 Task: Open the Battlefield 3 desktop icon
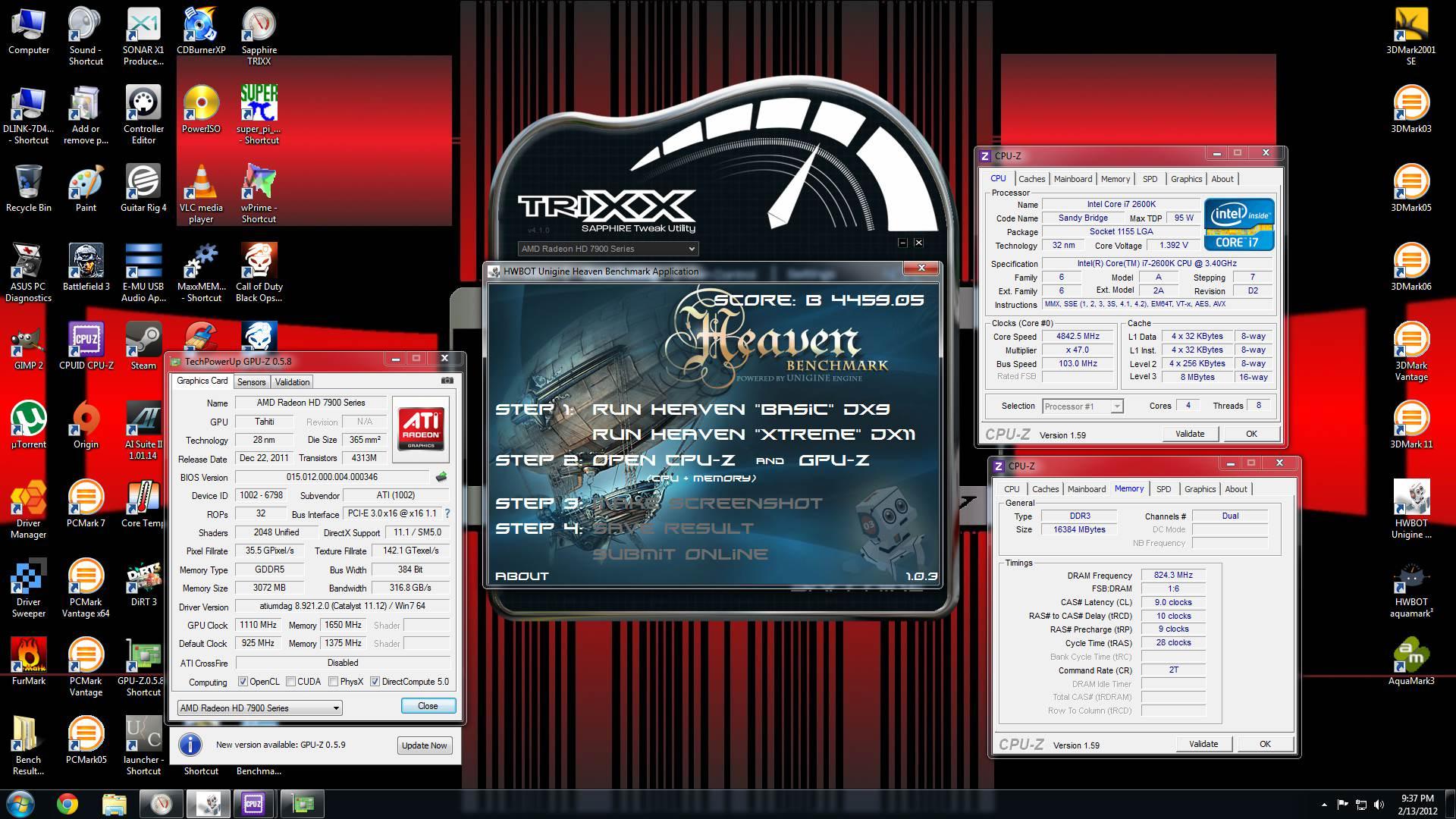[86, 268]
